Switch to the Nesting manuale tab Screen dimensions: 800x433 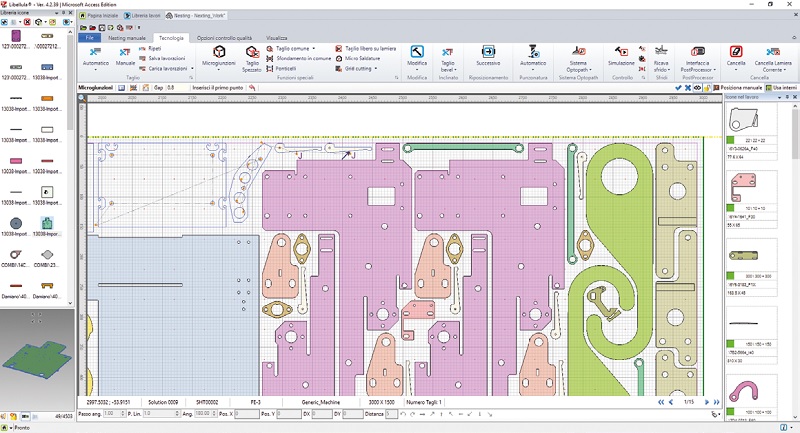(x=127, y=37)
